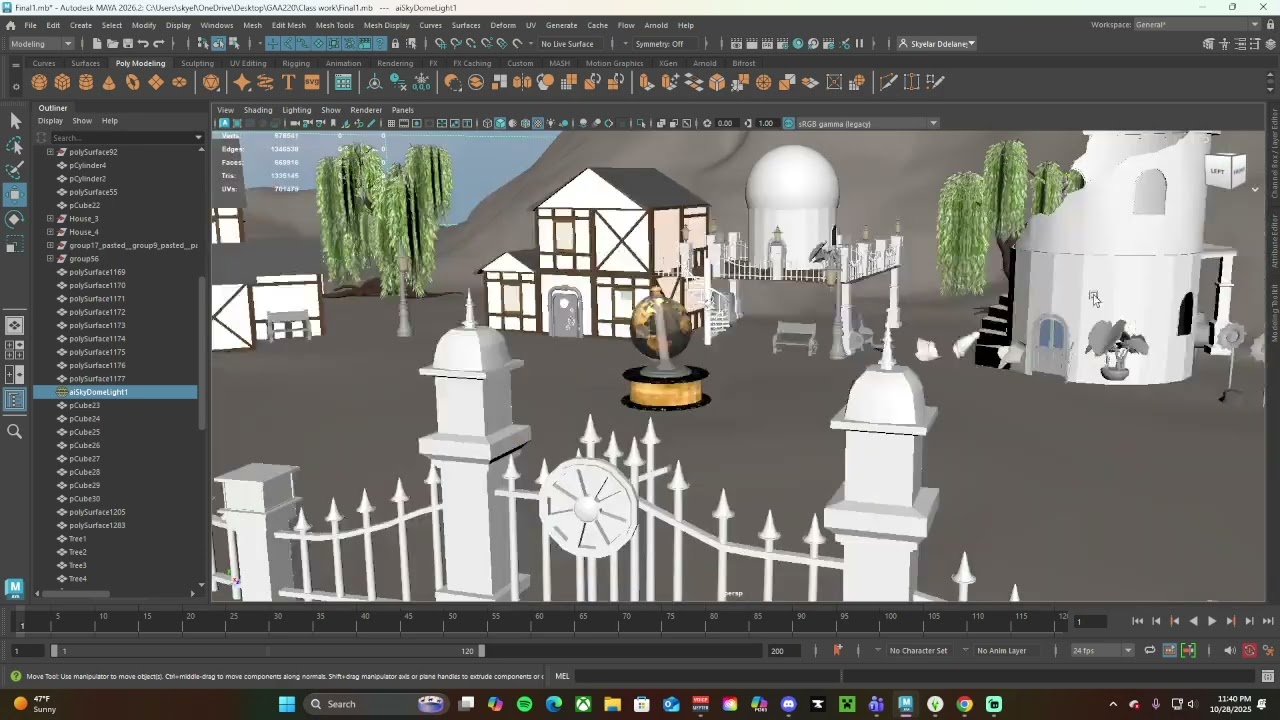Toggle the cached playback icon
This screenshot has width=1280, height=720.
[1169, 650]
